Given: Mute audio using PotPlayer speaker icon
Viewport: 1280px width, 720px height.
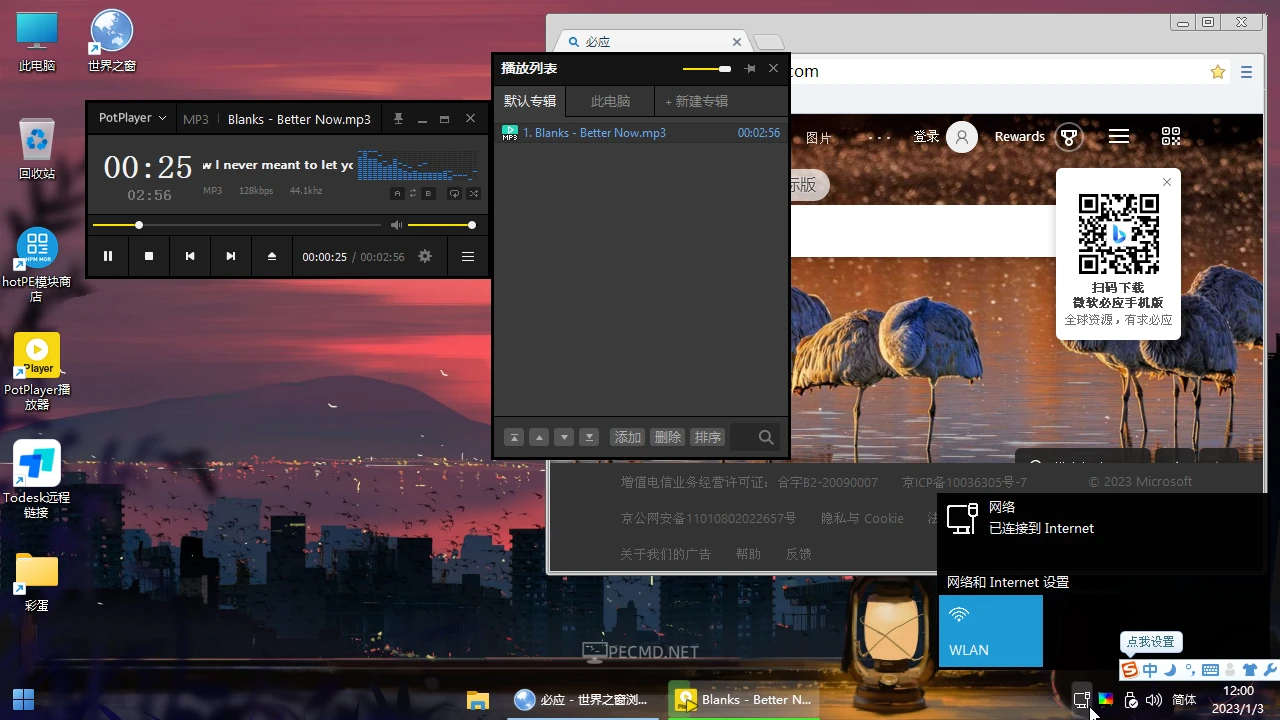Looking at the screenshot, I should 397,225.
